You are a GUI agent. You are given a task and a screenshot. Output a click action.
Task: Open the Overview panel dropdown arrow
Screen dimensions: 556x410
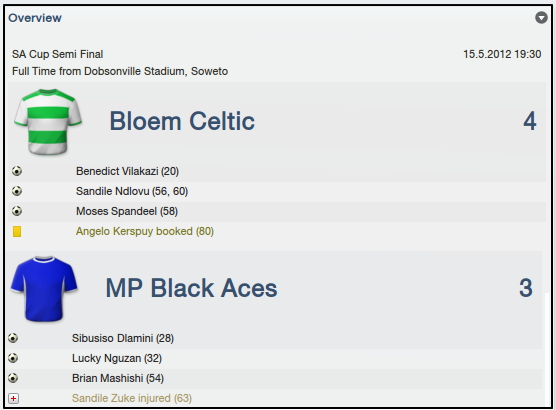pyautogui.click(x=541, y=17)
